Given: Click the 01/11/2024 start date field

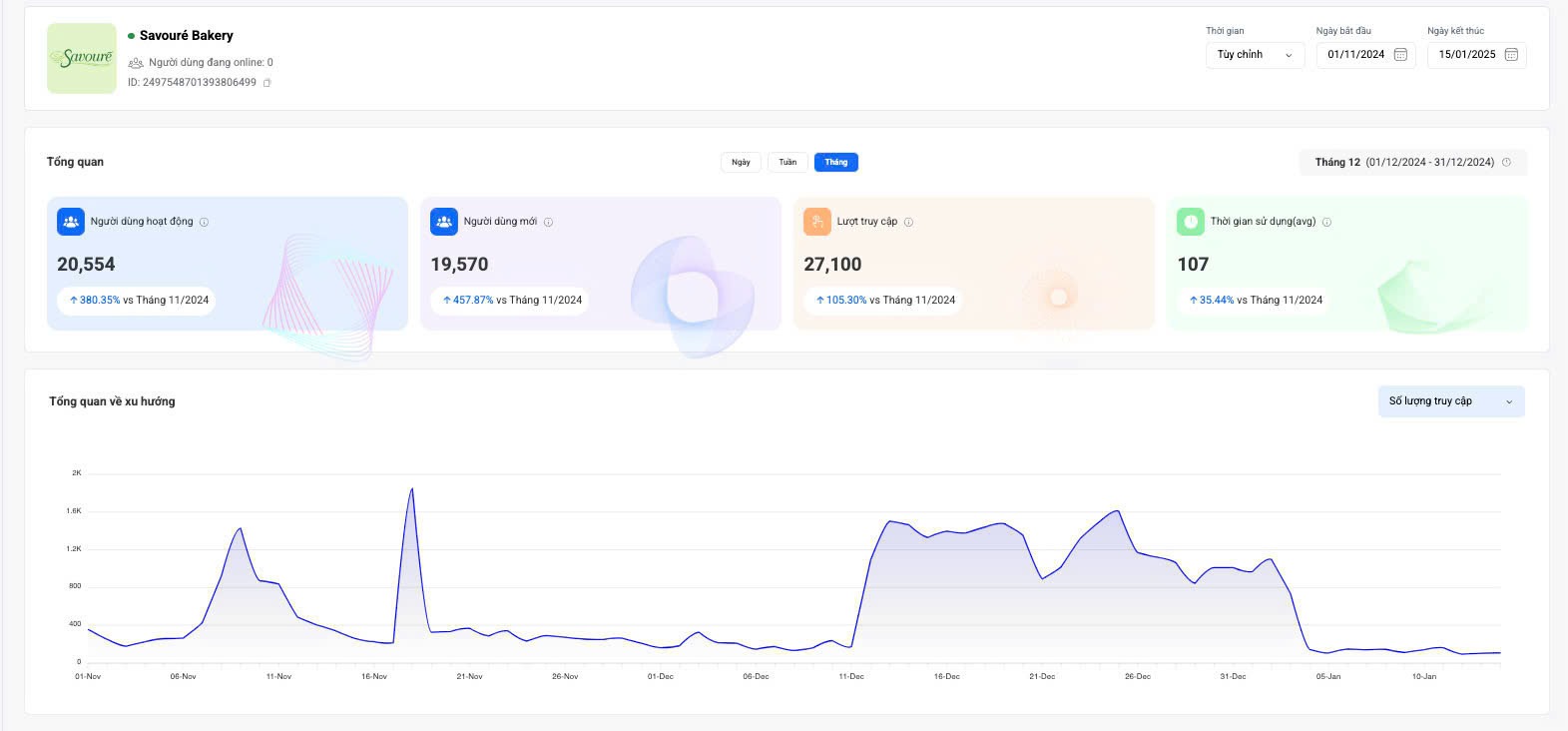Looking at the screenshot, I should coord(1355,55).
